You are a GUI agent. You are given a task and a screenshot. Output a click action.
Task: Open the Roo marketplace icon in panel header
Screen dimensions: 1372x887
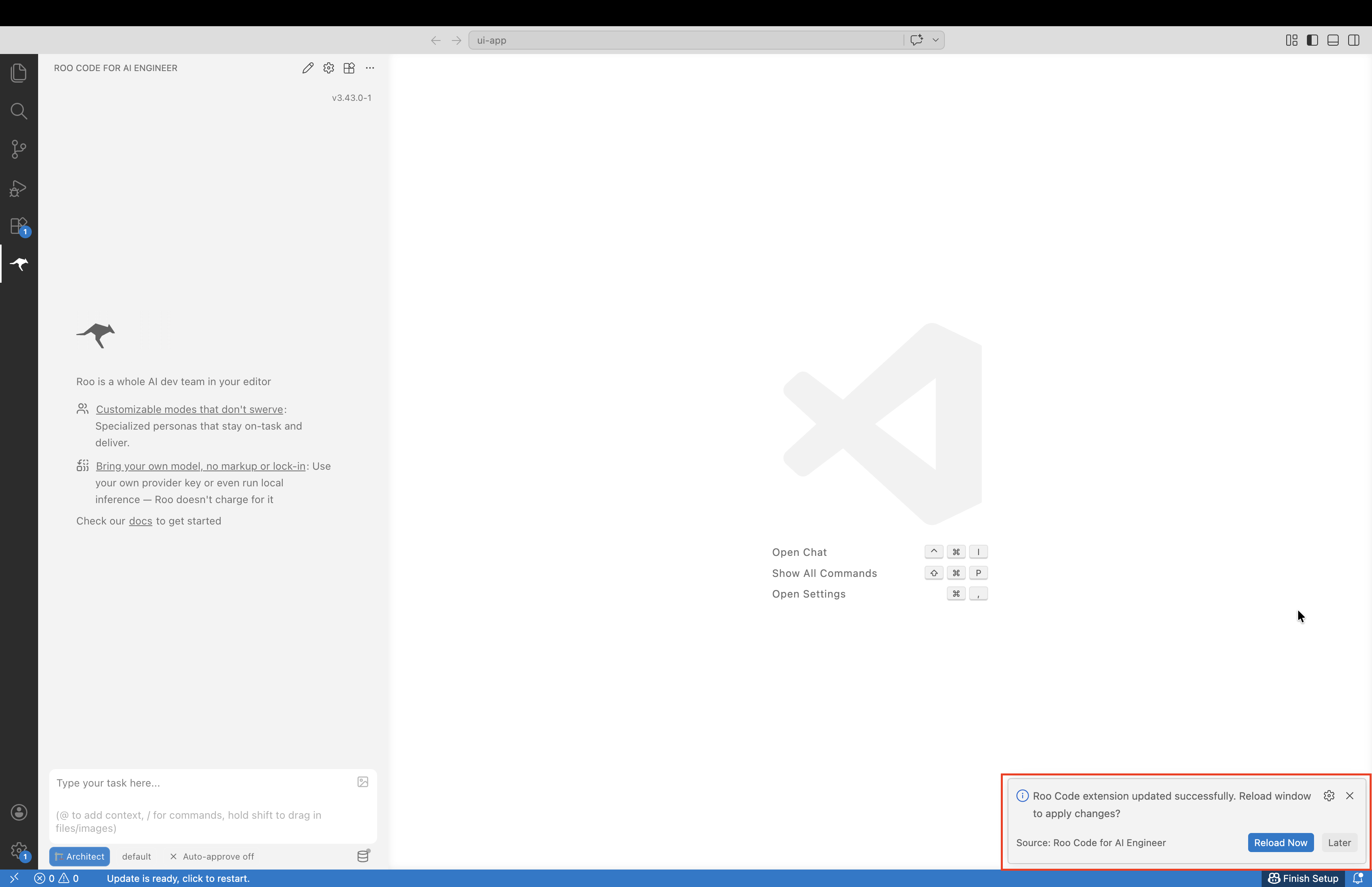pos(349,68)
